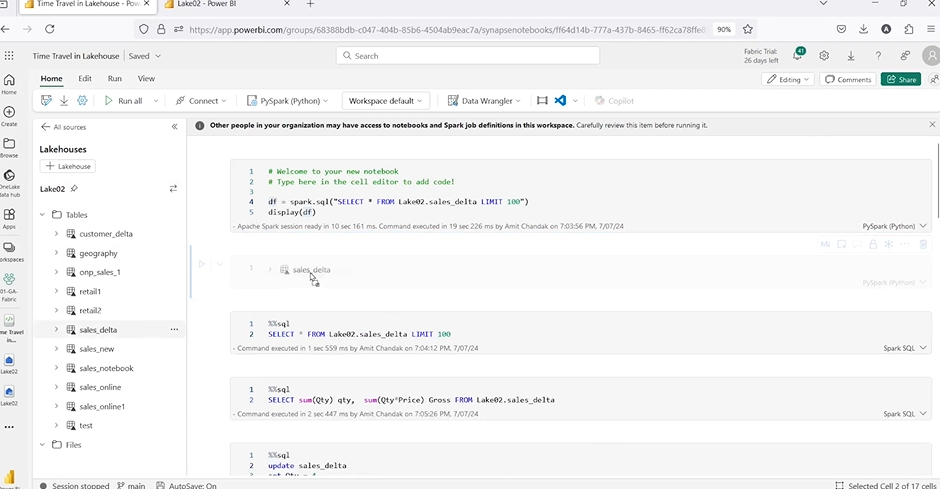940x489 pixels.
Task: Open the Saved status dropdown
Action: (x=145, y=56)
